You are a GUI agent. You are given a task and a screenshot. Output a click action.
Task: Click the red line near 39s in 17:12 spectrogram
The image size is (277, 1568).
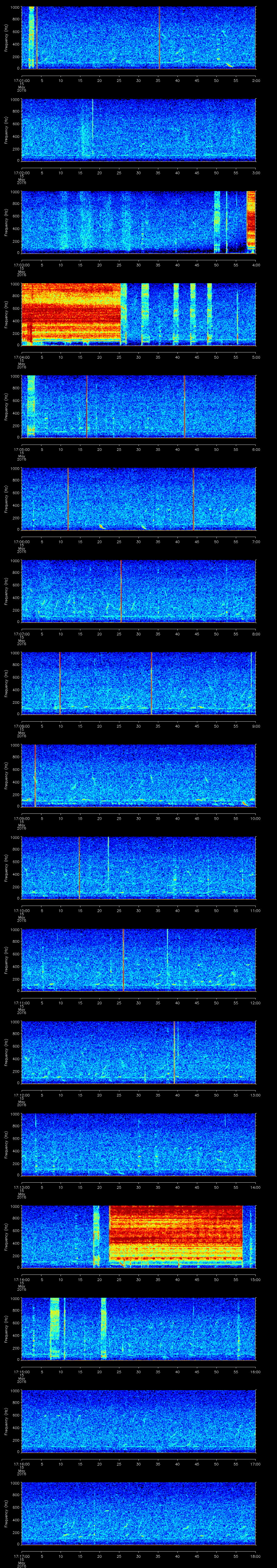coord(174,1052)
